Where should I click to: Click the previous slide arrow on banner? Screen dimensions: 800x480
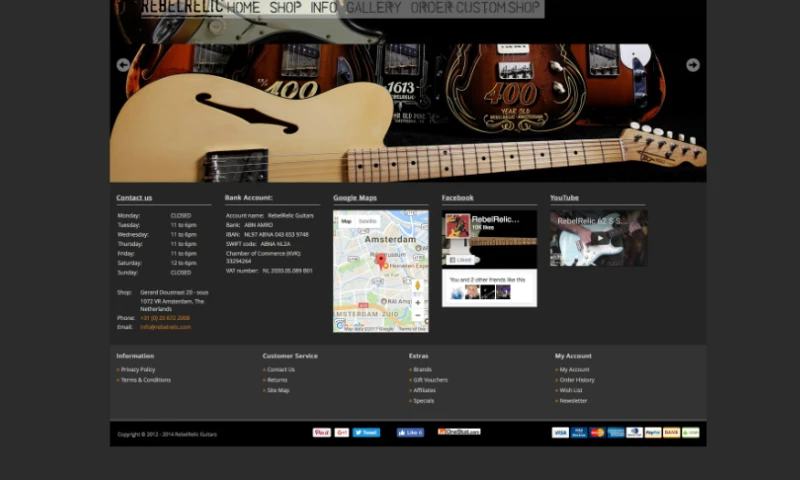point(123,65)
